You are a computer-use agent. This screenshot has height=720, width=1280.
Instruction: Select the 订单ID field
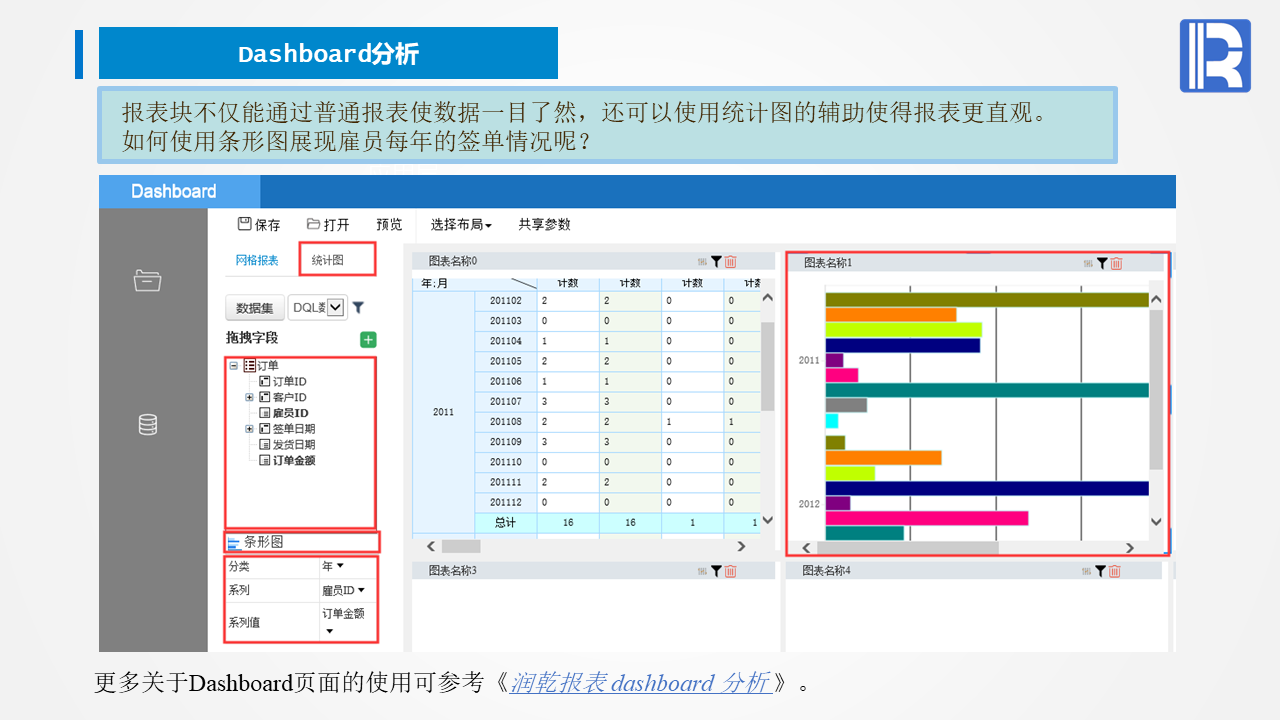coord(289,382)
